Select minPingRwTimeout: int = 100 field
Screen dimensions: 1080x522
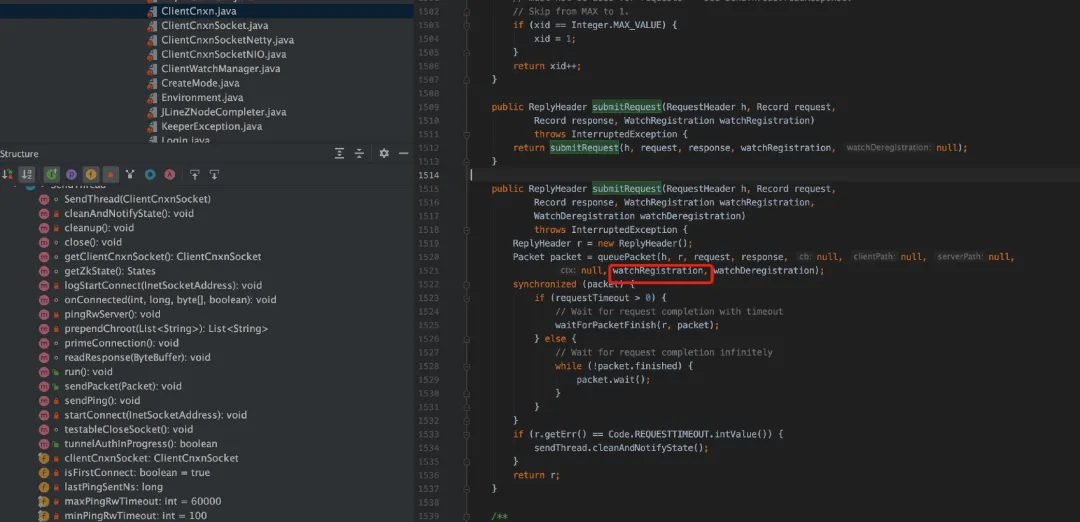click(135, 516)
